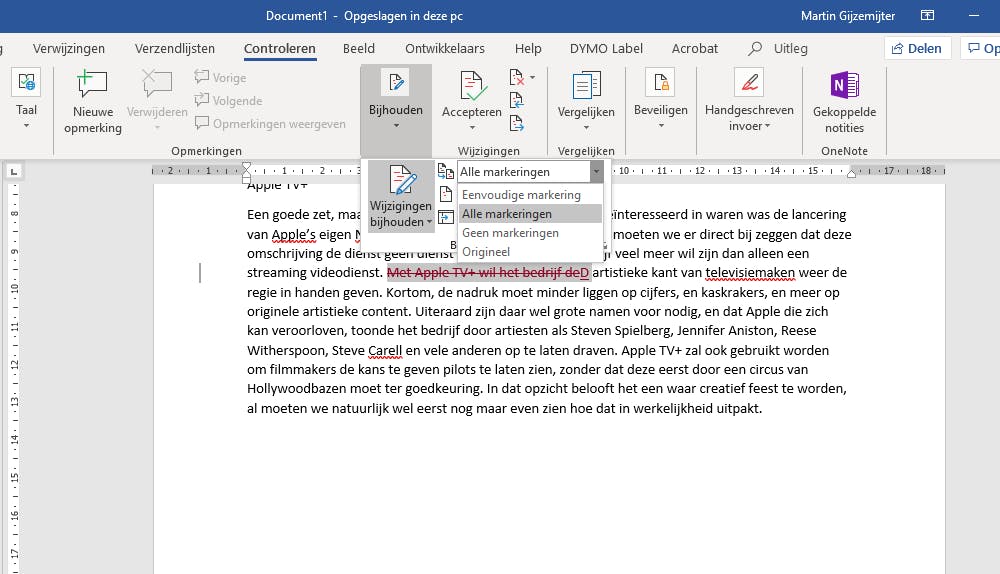The width and height of the screenshot is (1000, 574).
Task: Choose Eenvoudige markering from the list
Action: [530, 195]
